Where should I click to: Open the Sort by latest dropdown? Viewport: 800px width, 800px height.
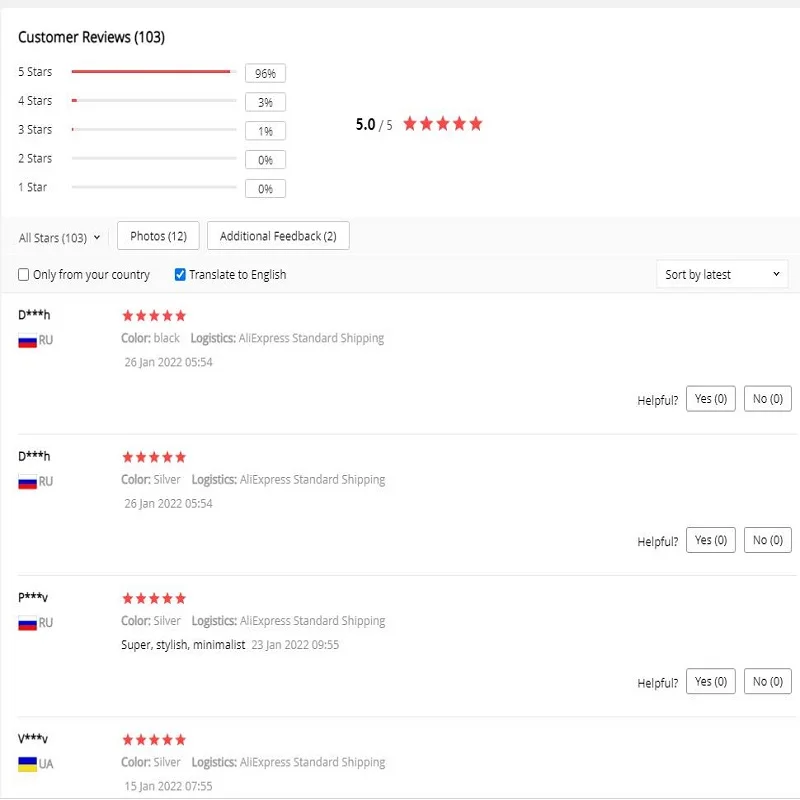coord(722,274)
